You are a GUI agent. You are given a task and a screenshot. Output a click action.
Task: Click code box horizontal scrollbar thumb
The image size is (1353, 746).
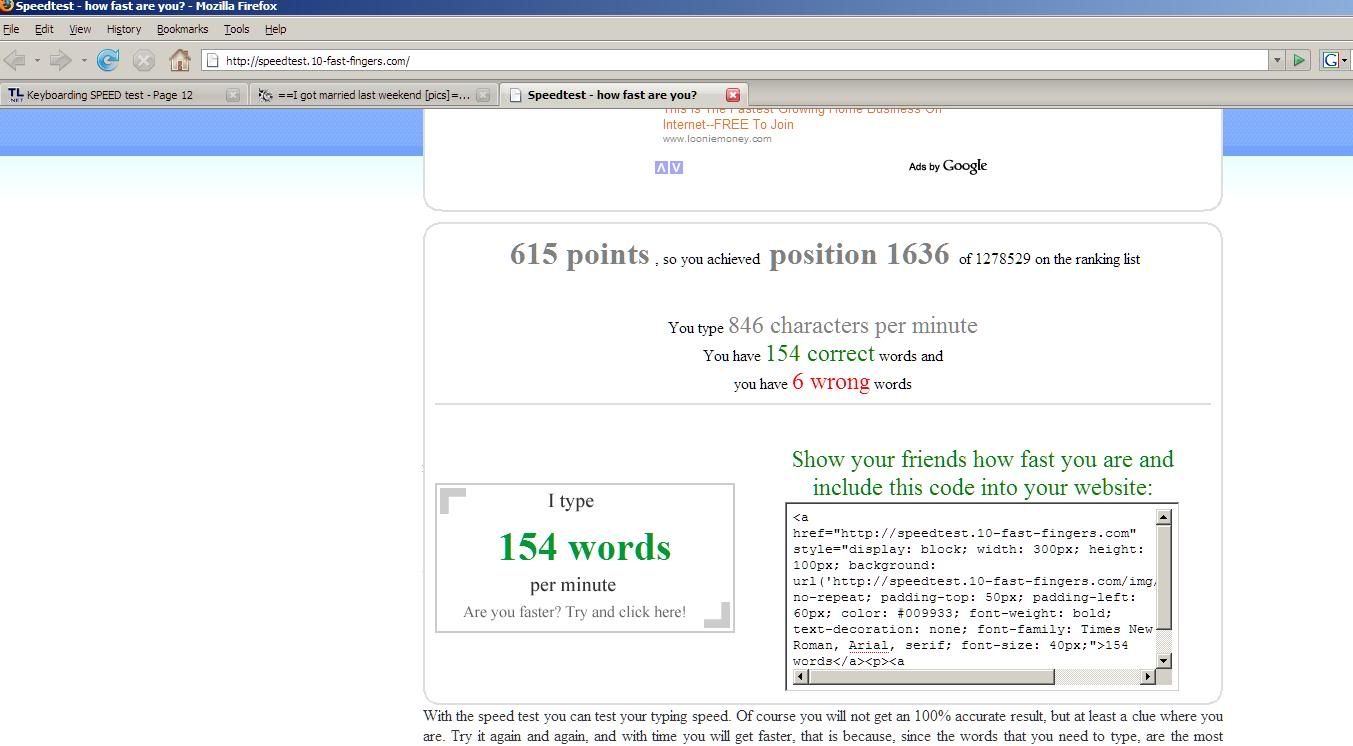pos(930,677)
